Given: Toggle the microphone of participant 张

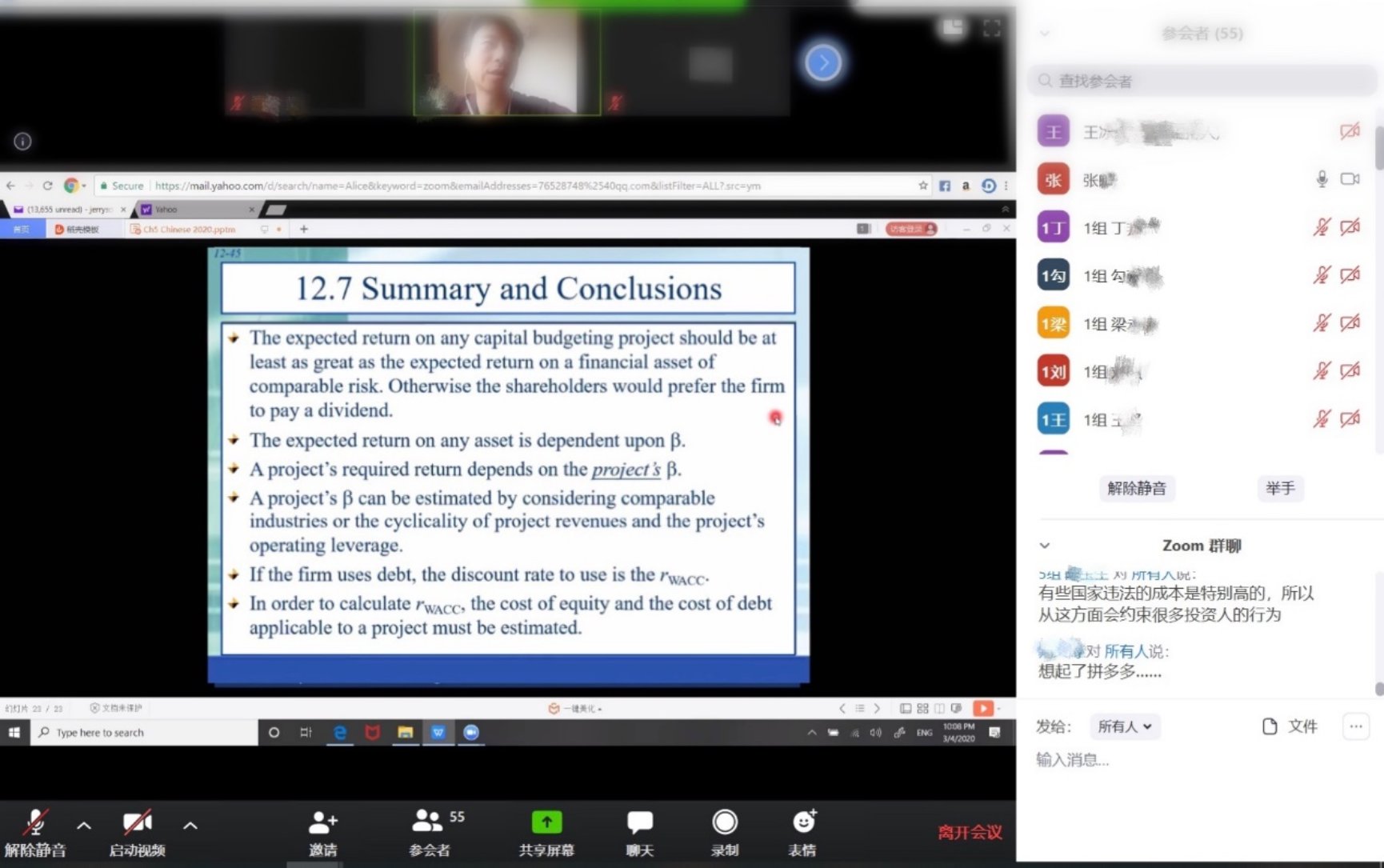Looking at the screenshot, I should click(1322, 179).
